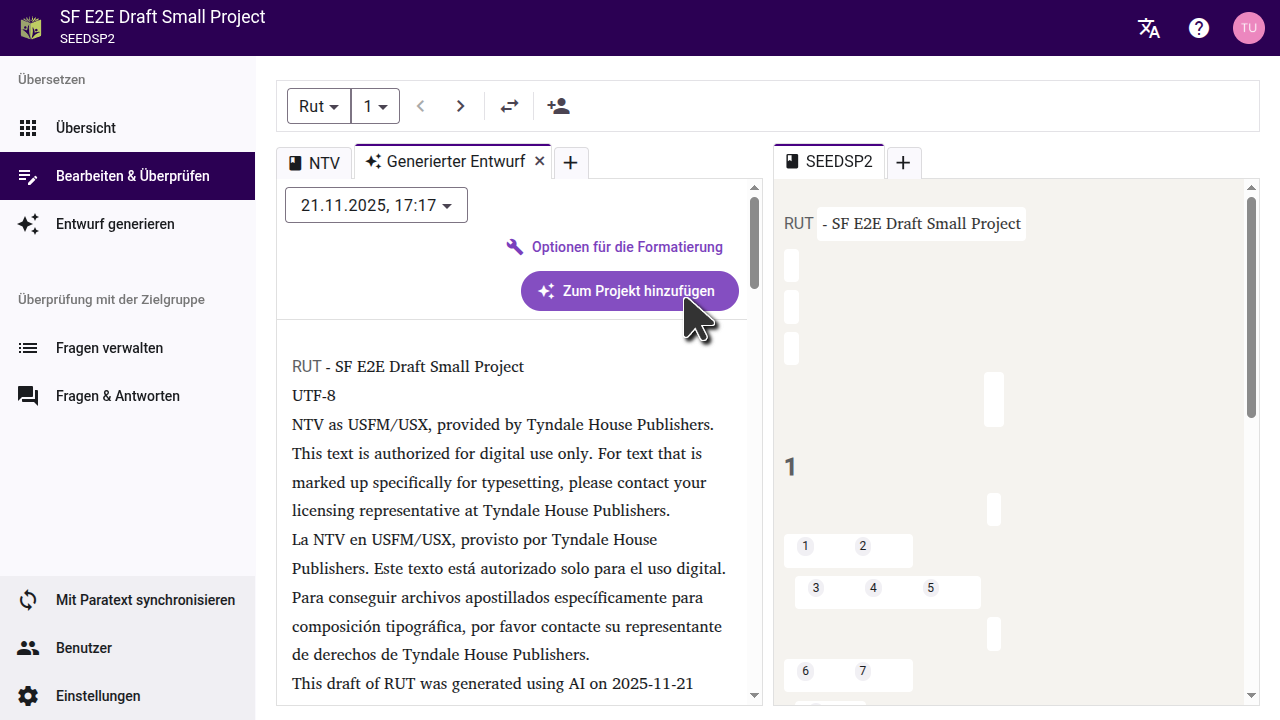Go to next chapter arrow
This screenshot has height=720, width=1280.
pyautogui.click(x=460, y=106)
